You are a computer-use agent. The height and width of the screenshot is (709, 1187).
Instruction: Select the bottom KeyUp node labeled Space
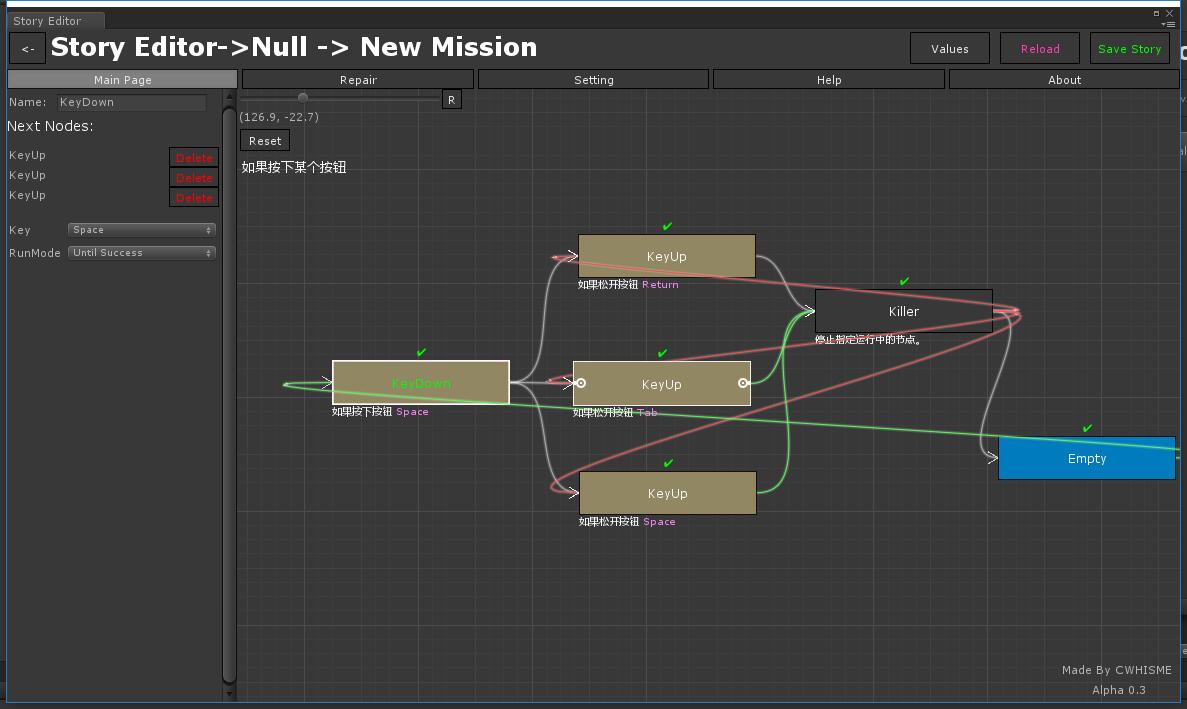pos(667,494)
